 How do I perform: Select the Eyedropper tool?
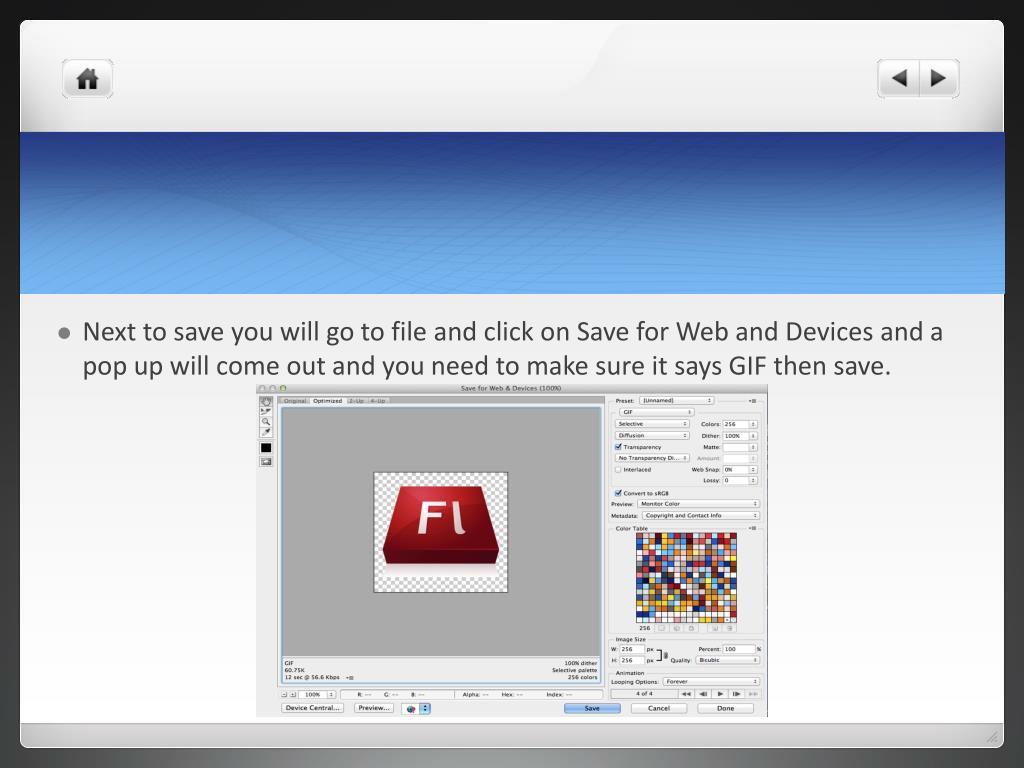point(266,432)
